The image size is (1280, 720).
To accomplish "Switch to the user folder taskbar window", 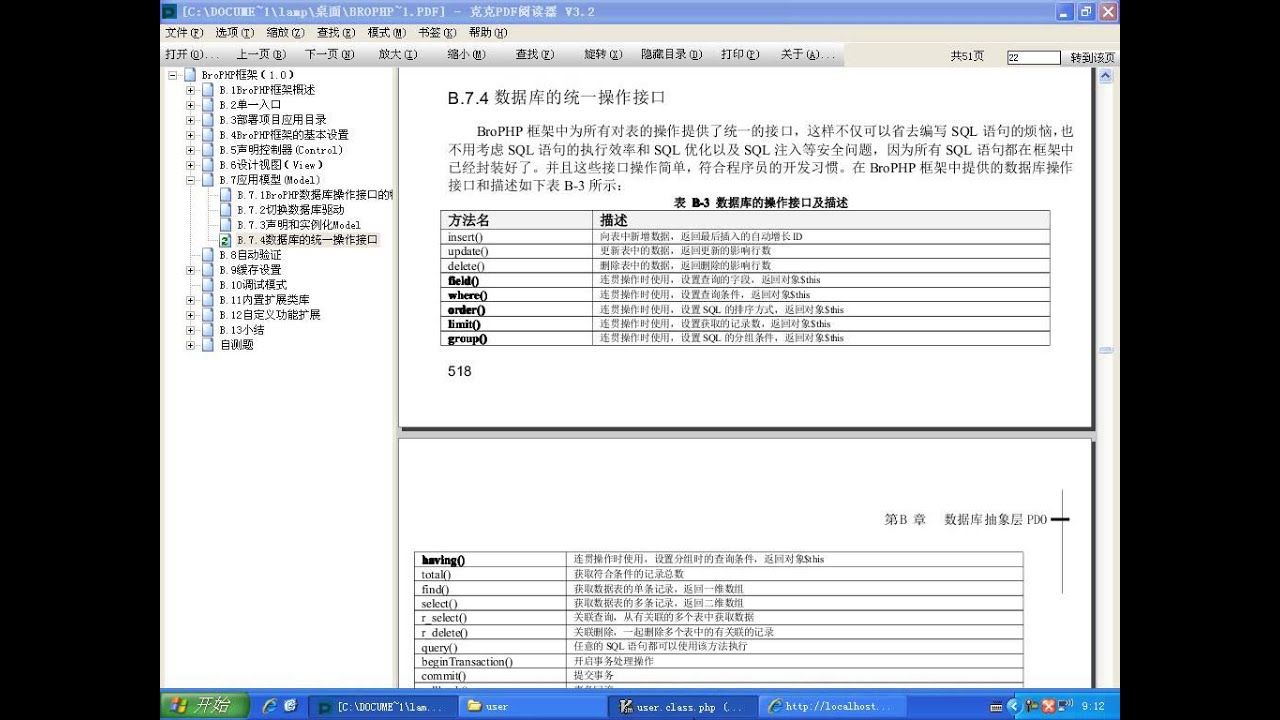I will (x=532, y=707).
